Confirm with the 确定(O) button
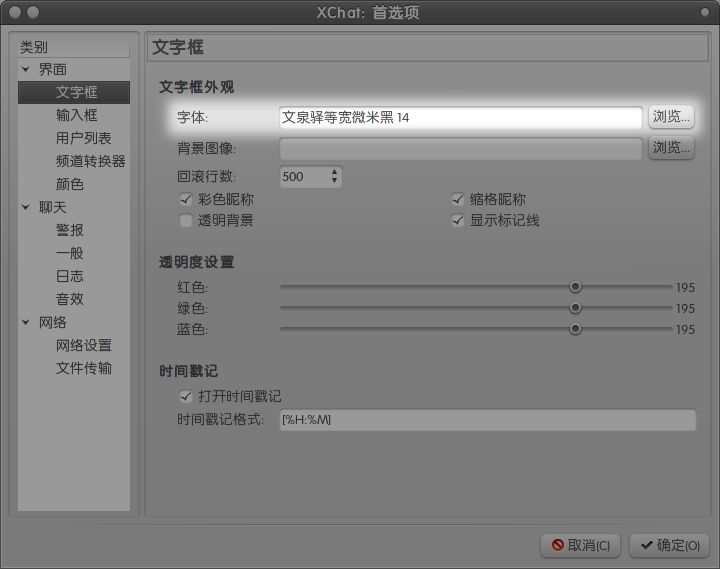The width and height of the screenshot is (720, 569). [x=669, y=546]
